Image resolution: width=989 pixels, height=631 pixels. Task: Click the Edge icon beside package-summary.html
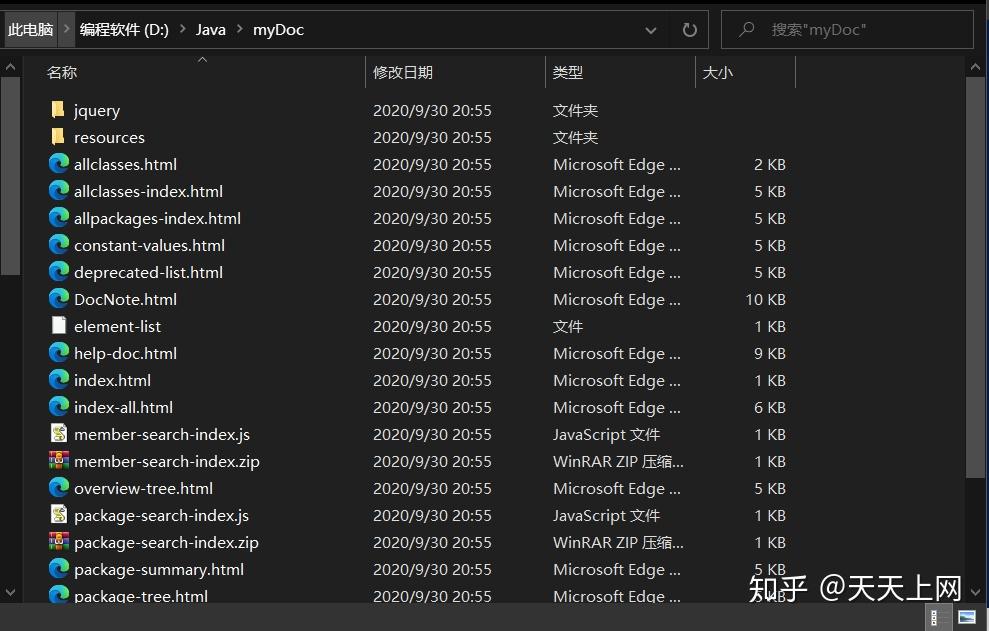point(59,569)
